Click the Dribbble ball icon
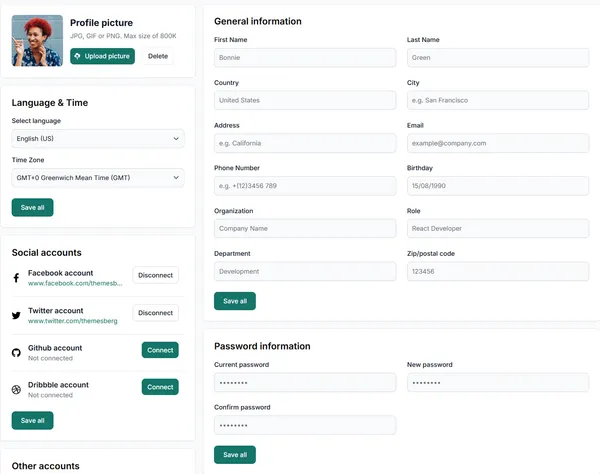600x474 pixels. pyautogui.click(x=16, y=389)
